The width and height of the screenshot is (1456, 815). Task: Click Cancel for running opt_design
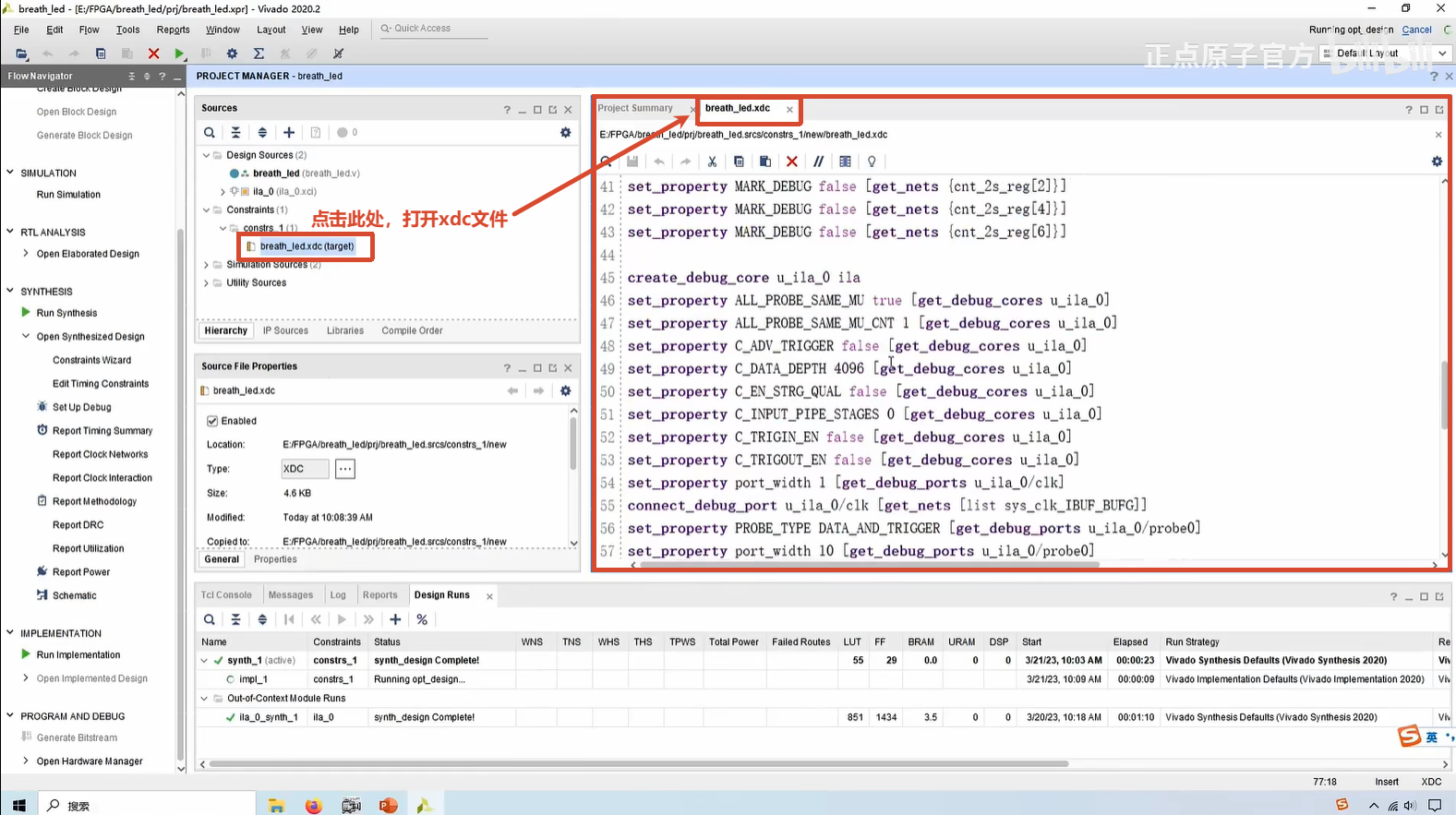point(1416,30)
